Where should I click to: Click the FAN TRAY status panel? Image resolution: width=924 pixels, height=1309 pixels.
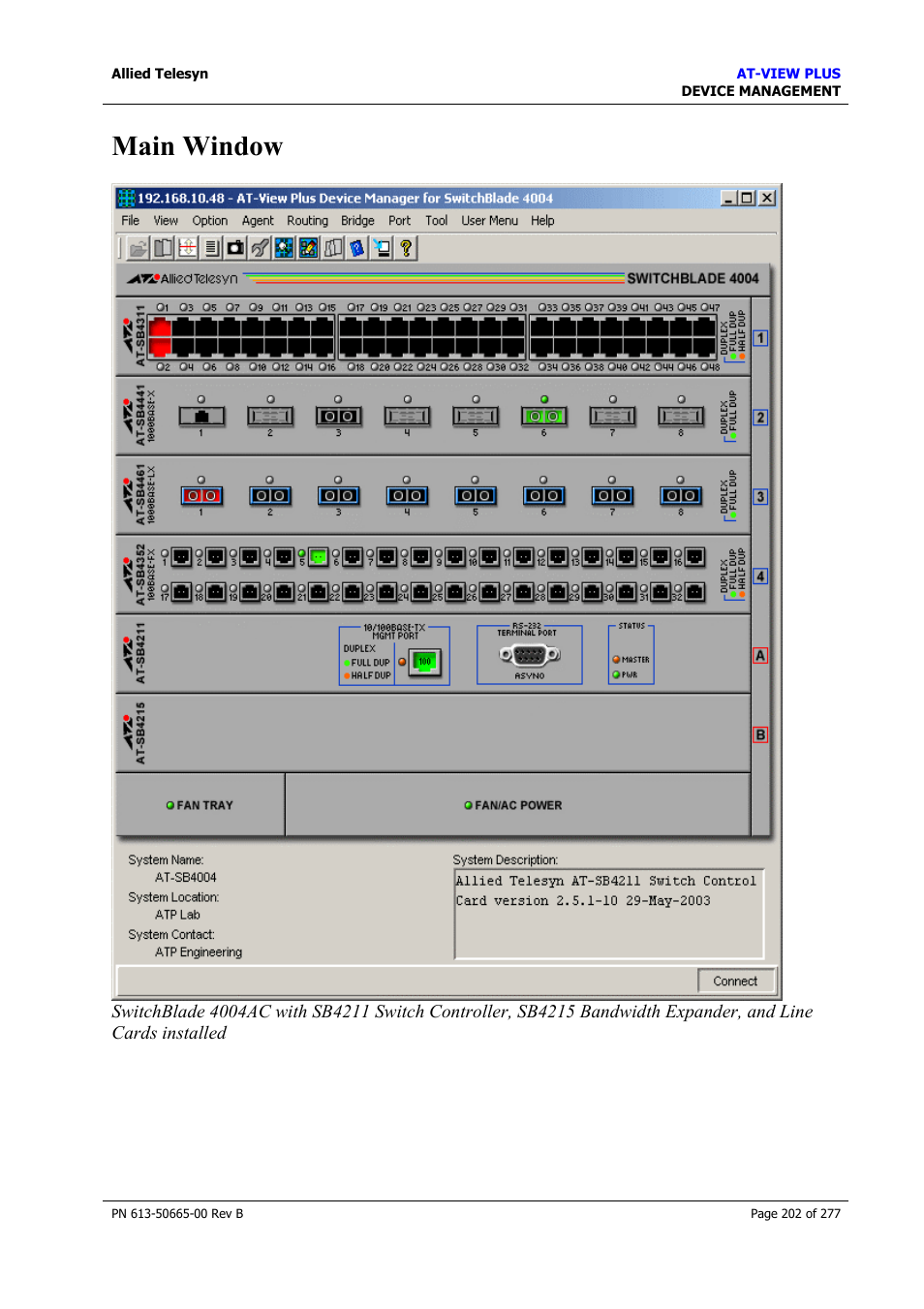click(200, 804)
